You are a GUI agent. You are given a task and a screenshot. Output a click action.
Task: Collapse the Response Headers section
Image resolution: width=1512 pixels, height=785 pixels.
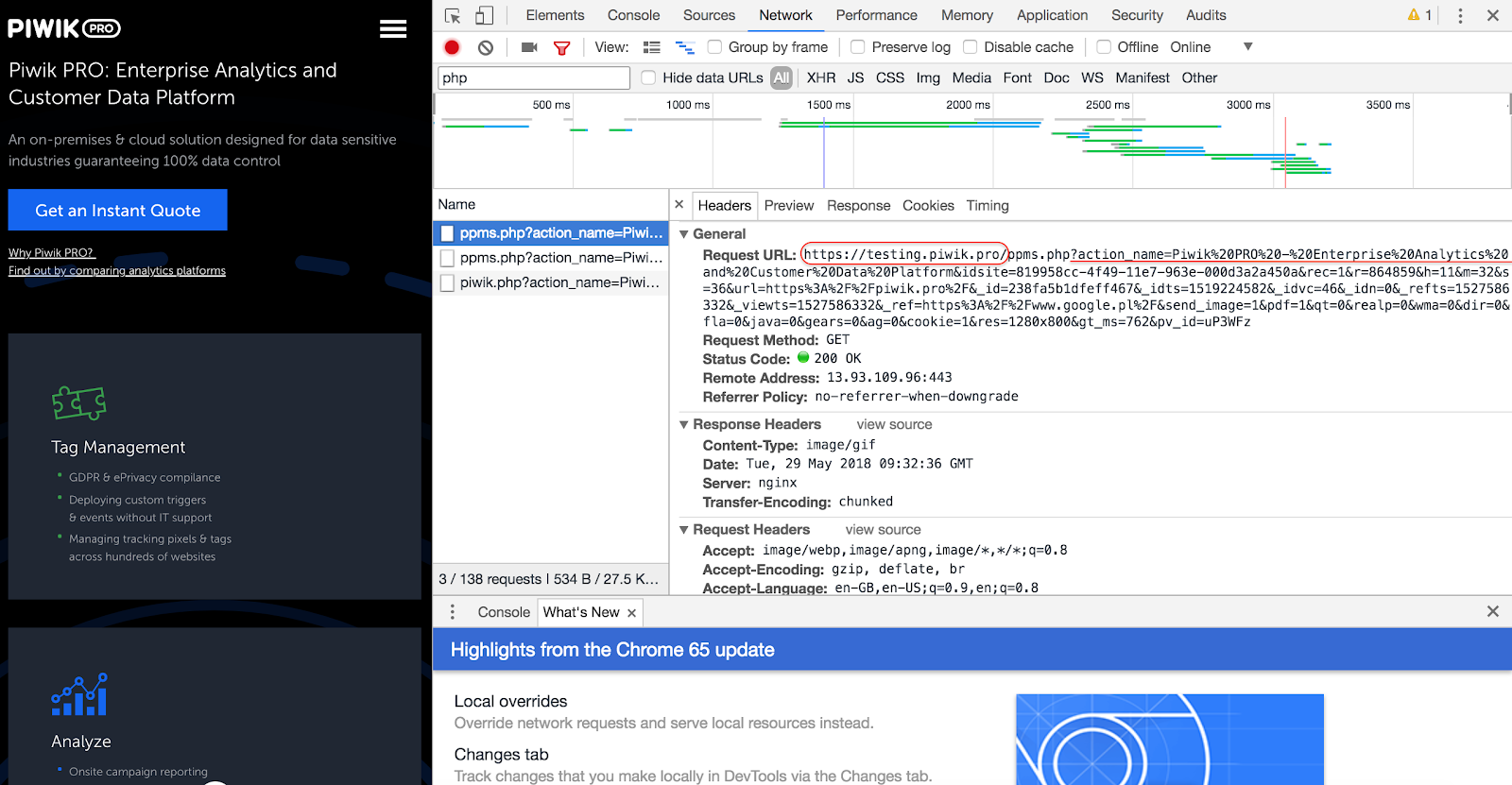[x=684, y=425]
